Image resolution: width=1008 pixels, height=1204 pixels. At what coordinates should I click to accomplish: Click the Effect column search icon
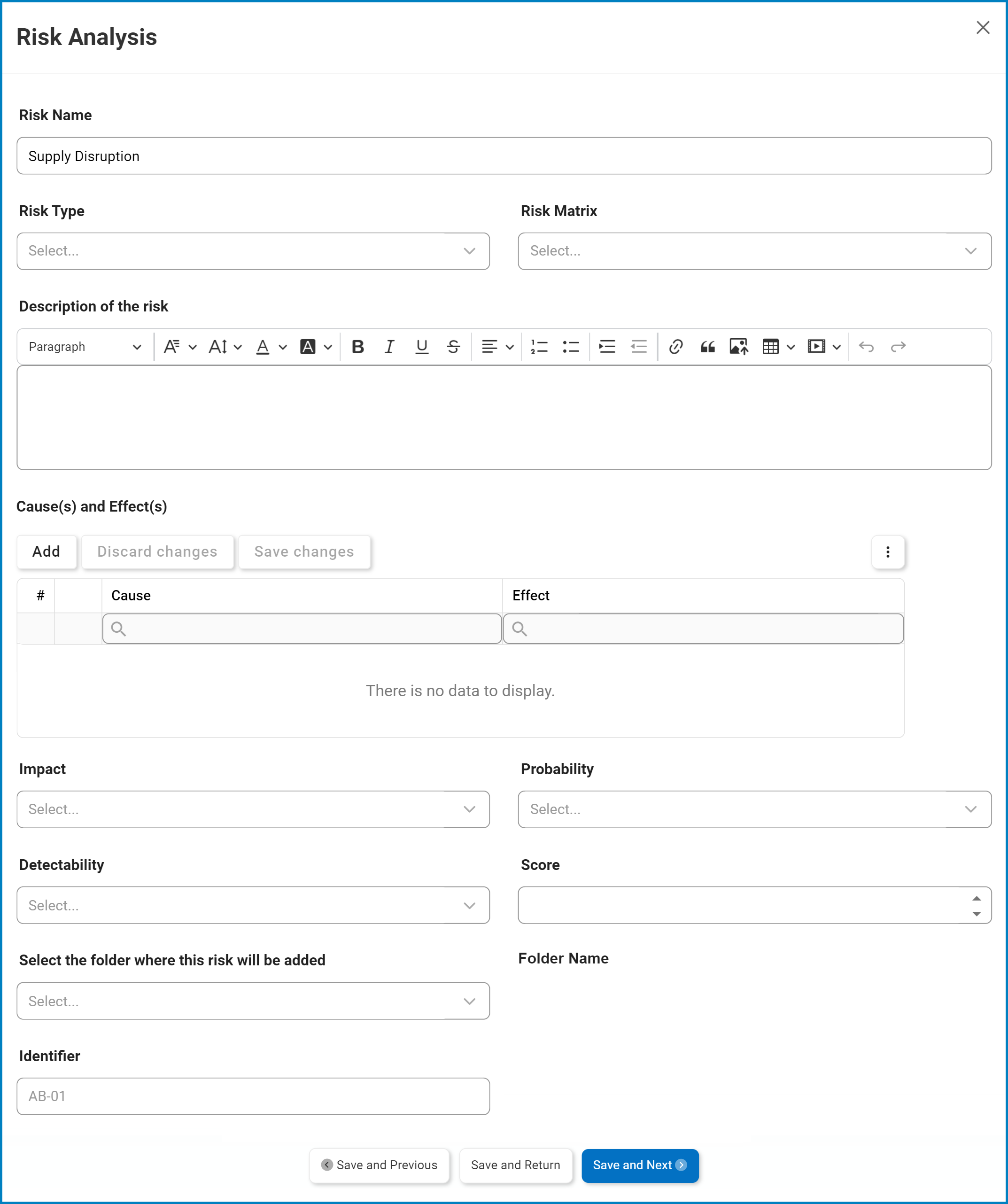click(x=520, y=629)
